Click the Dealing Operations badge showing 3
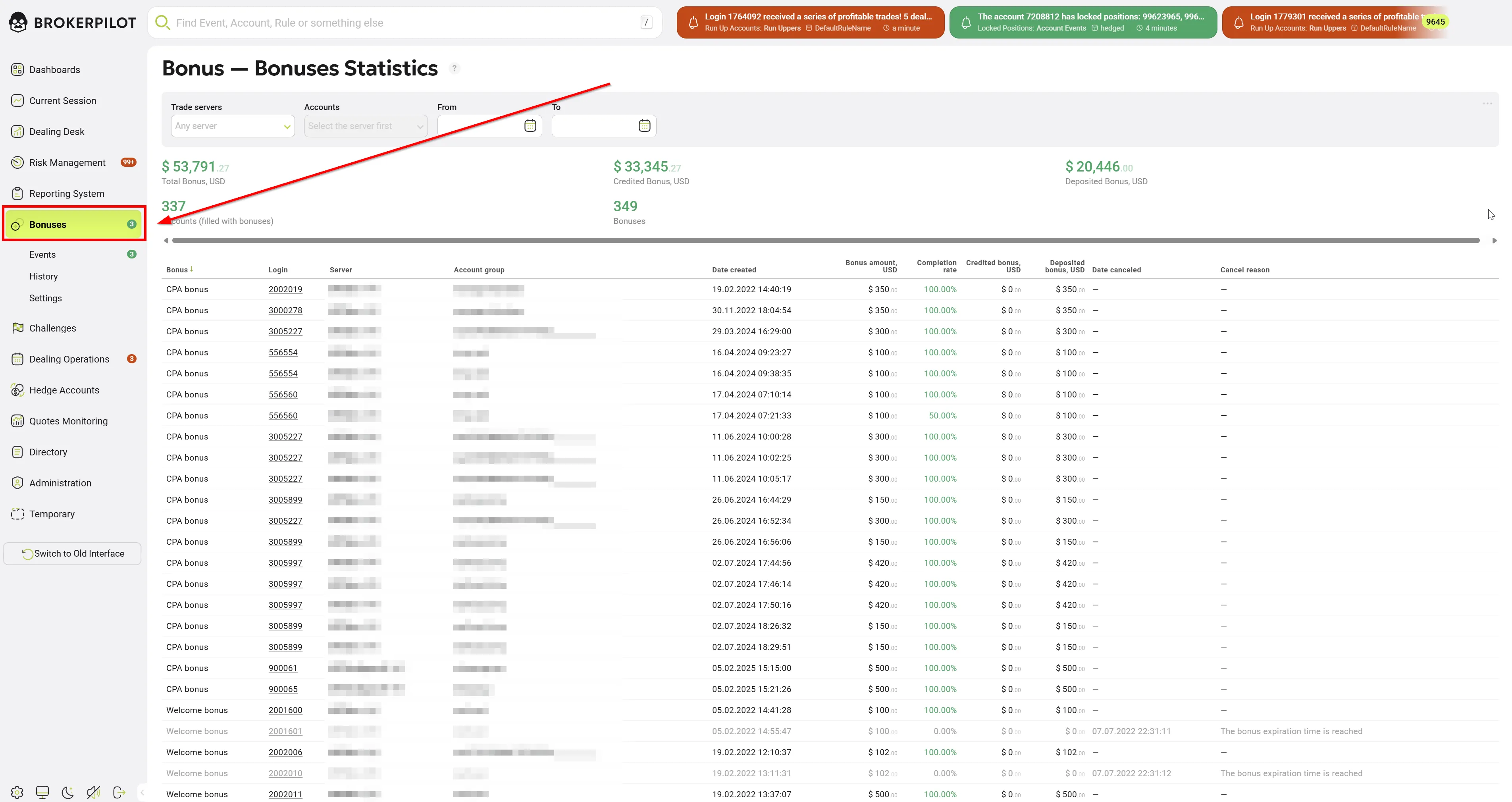 click(x=131, y=359)
